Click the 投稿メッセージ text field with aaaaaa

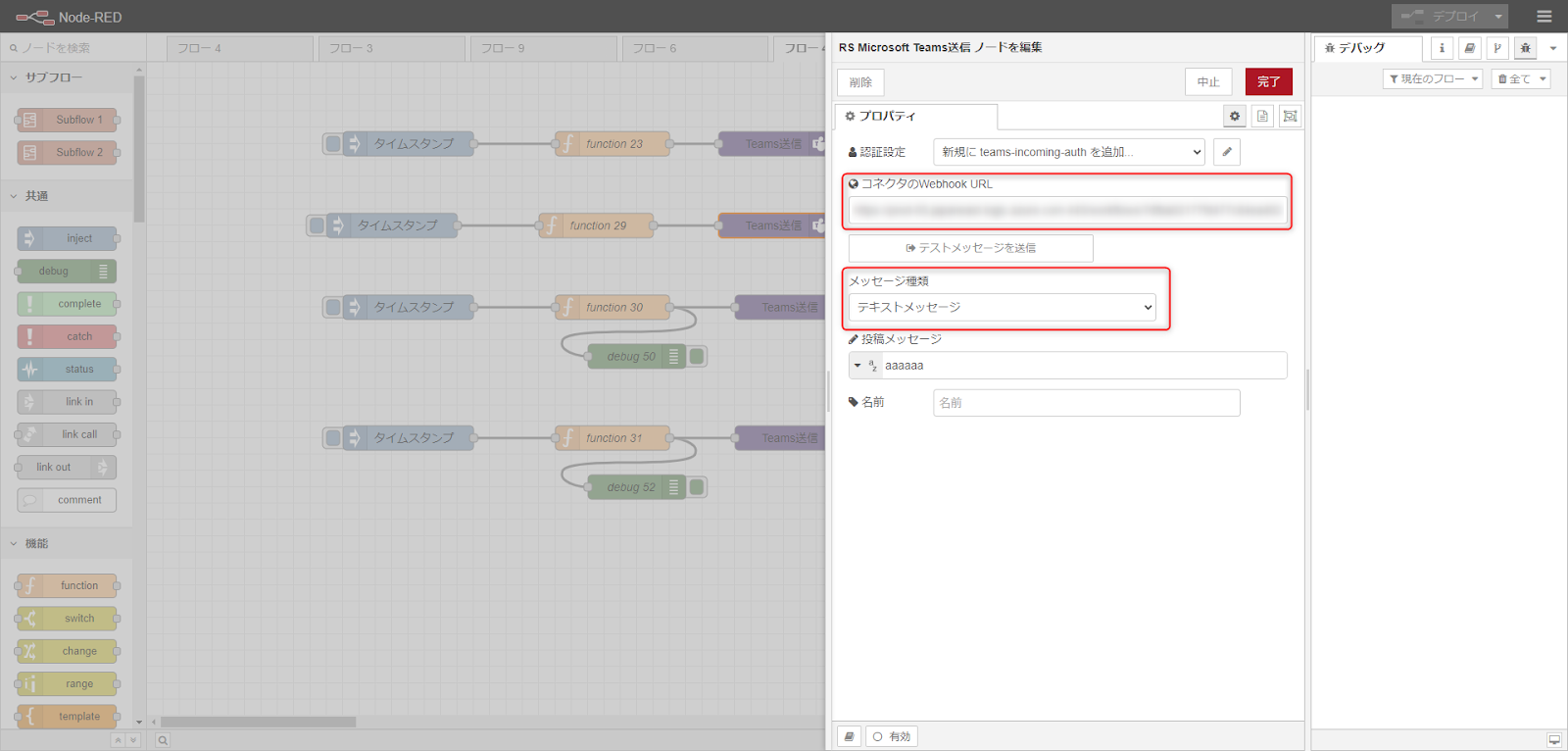[1083, 366]
